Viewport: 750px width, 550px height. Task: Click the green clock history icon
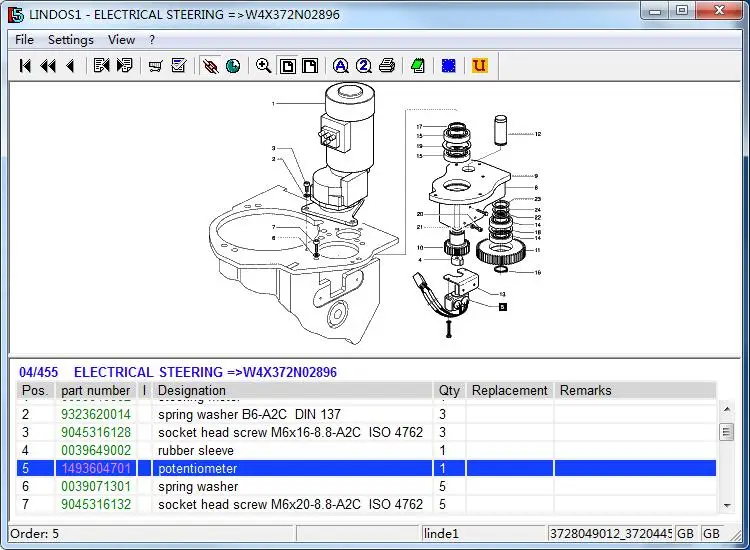(233, 66)
